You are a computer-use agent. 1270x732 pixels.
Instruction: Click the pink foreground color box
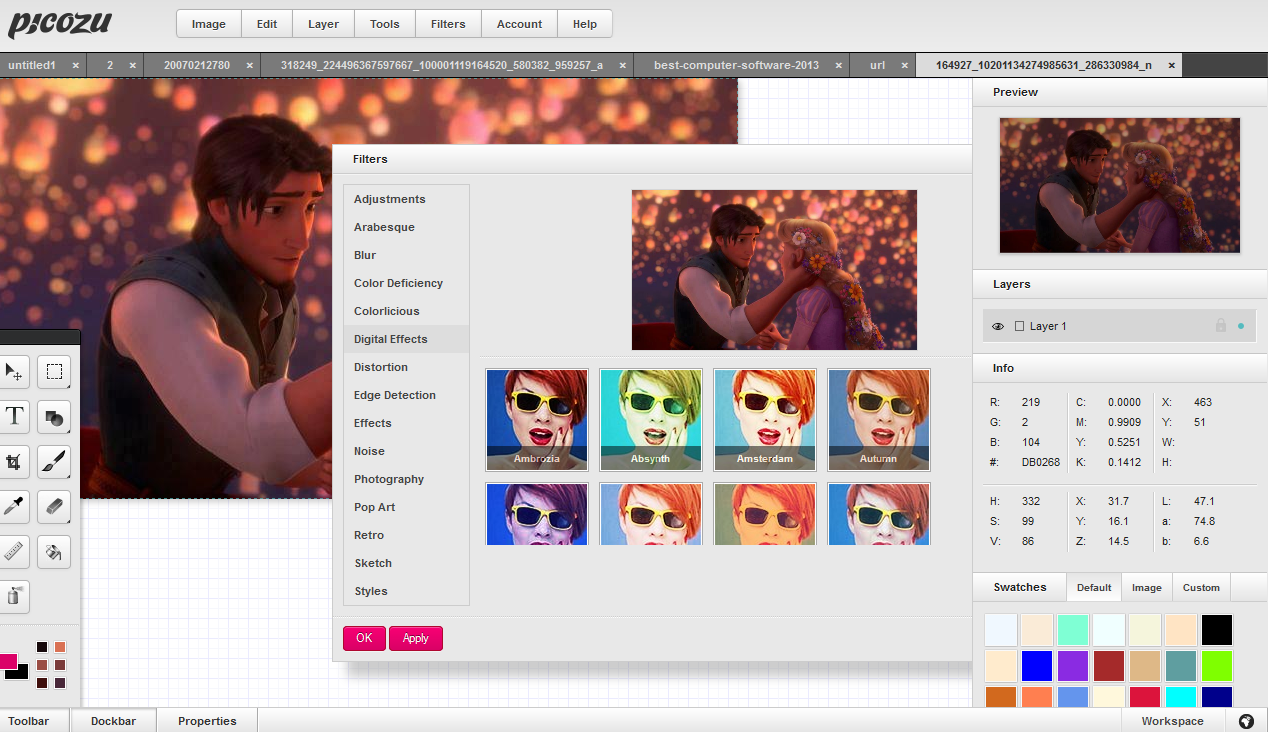(x=8, y=661)
